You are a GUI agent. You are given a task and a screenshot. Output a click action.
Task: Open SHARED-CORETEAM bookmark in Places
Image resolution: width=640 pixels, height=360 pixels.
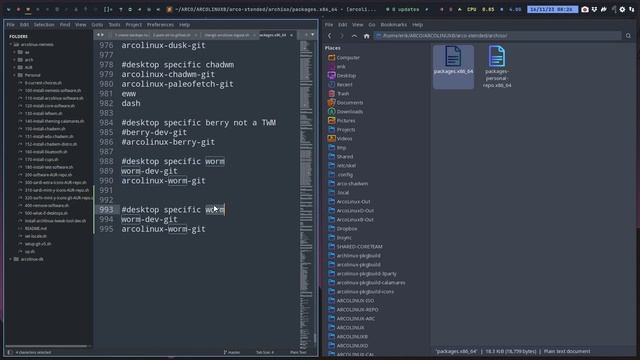point(359,247)
